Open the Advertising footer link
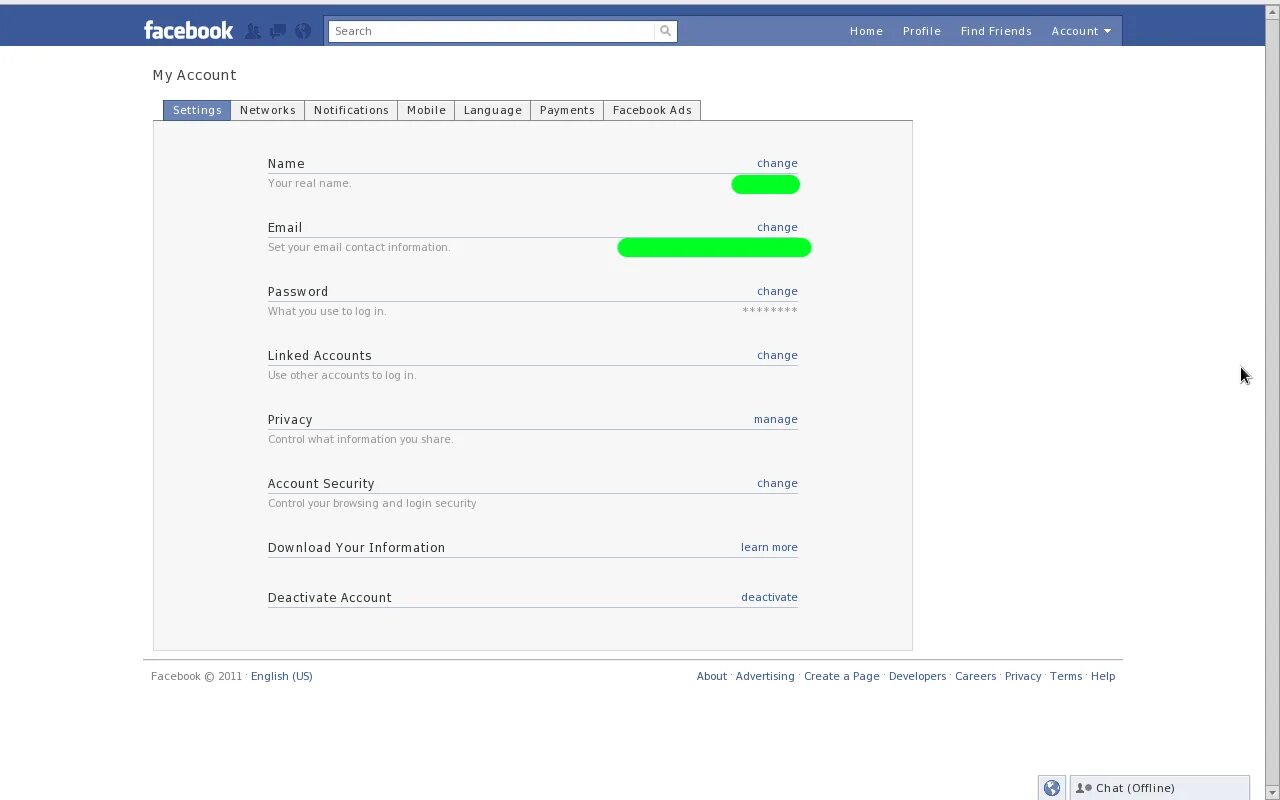Screen dimensions: 1280x800 tap(765, 676)
